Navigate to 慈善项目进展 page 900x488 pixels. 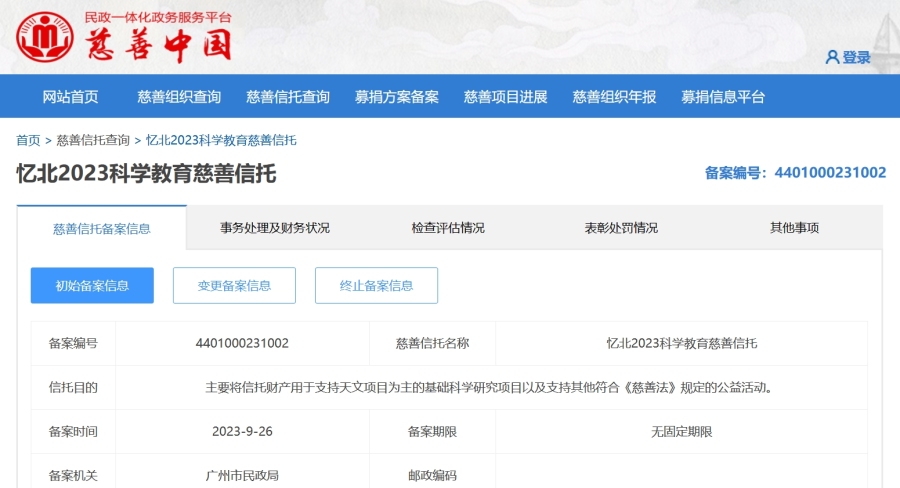pos(506,97)
